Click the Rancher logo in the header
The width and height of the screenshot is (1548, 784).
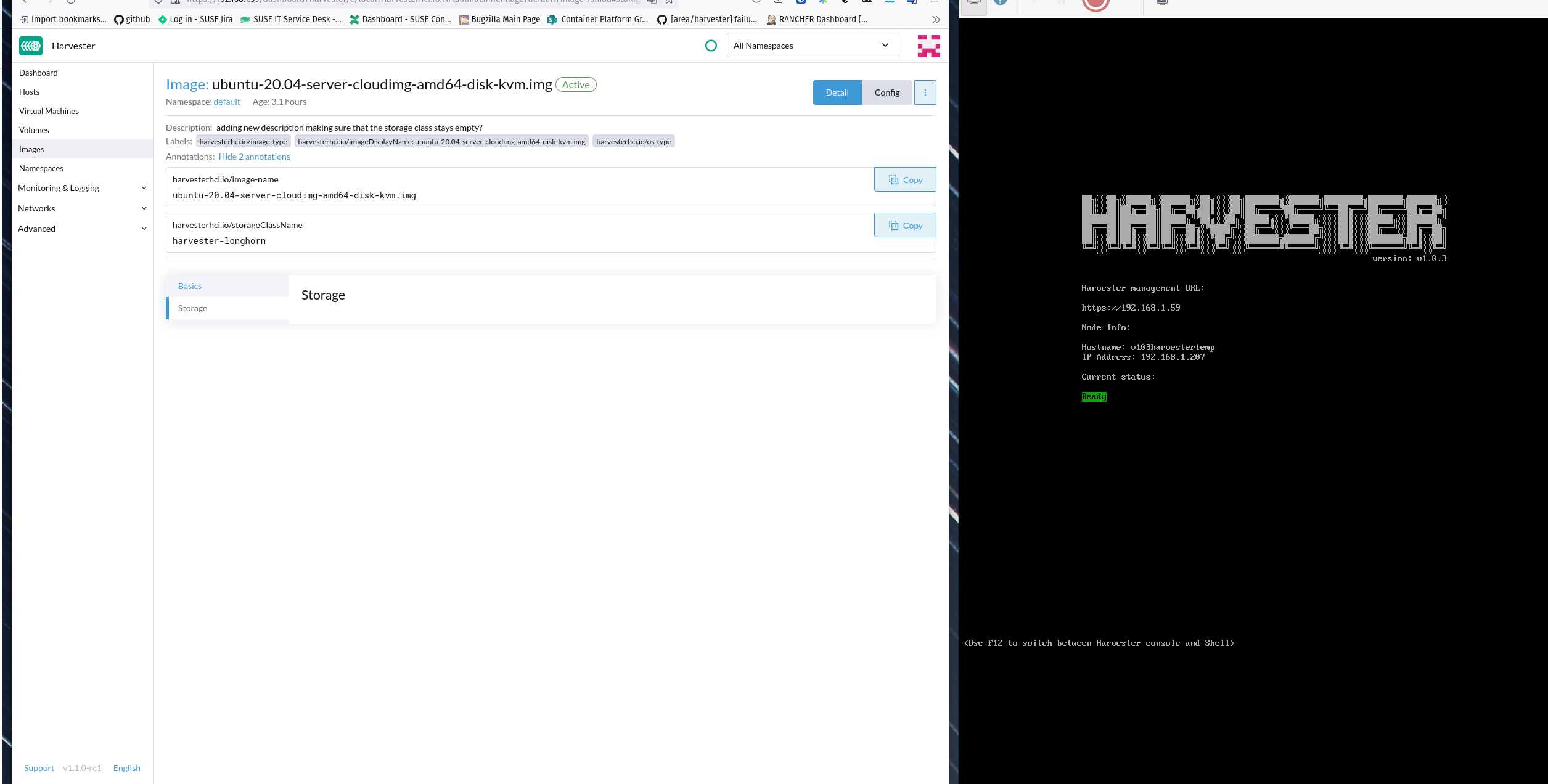coord(928,46)
